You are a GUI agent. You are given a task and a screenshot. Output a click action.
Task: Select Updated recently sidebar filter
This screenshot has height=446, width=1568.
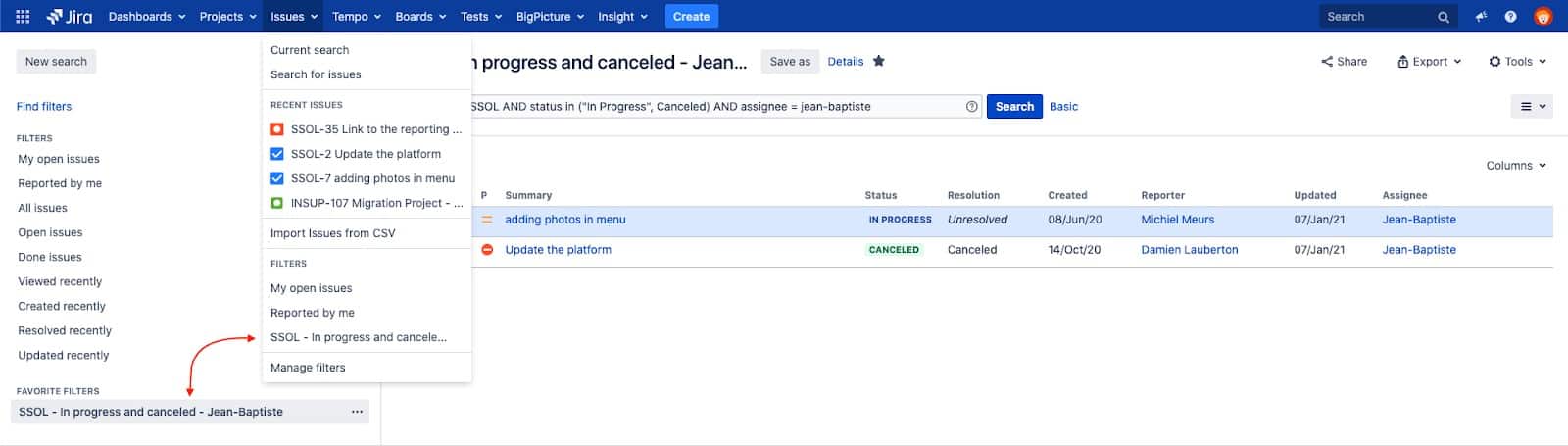(x=64, y=355)
